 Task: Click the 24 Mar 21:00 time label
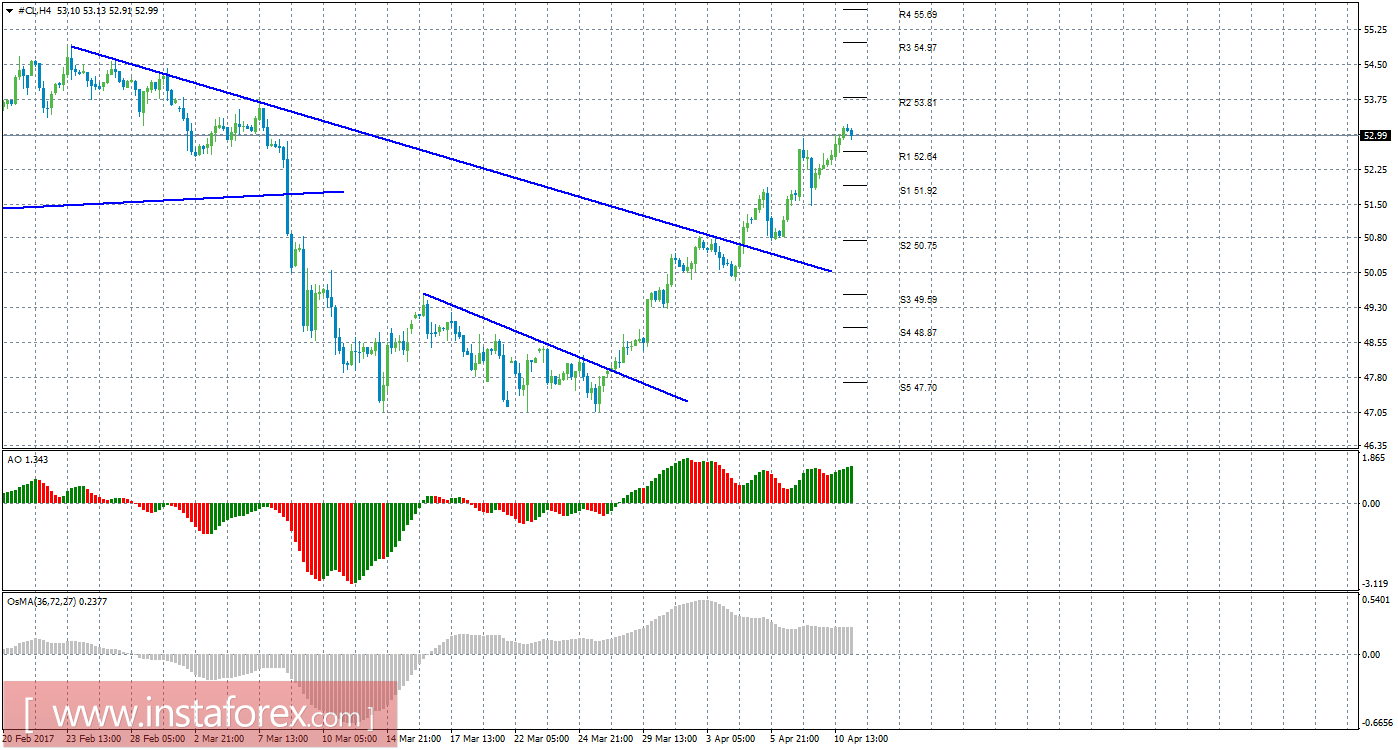point(606,740)
